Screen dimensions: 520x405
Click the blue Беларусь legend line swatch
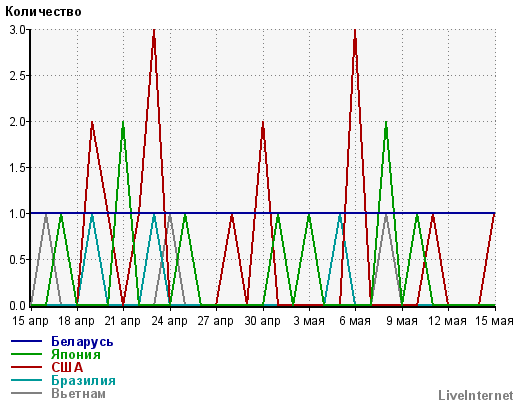26,341
